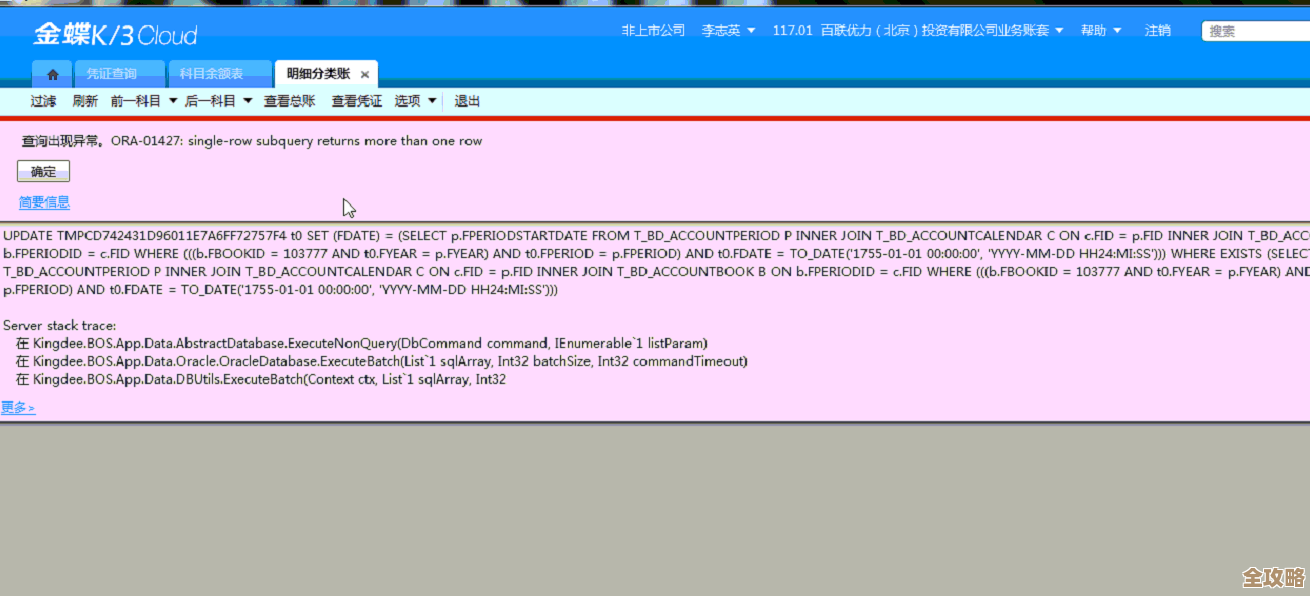This screenshot has width=1310, height=596.
Task: Click the Kingdee K/3 Cloud logo
Action: point(113,33)
